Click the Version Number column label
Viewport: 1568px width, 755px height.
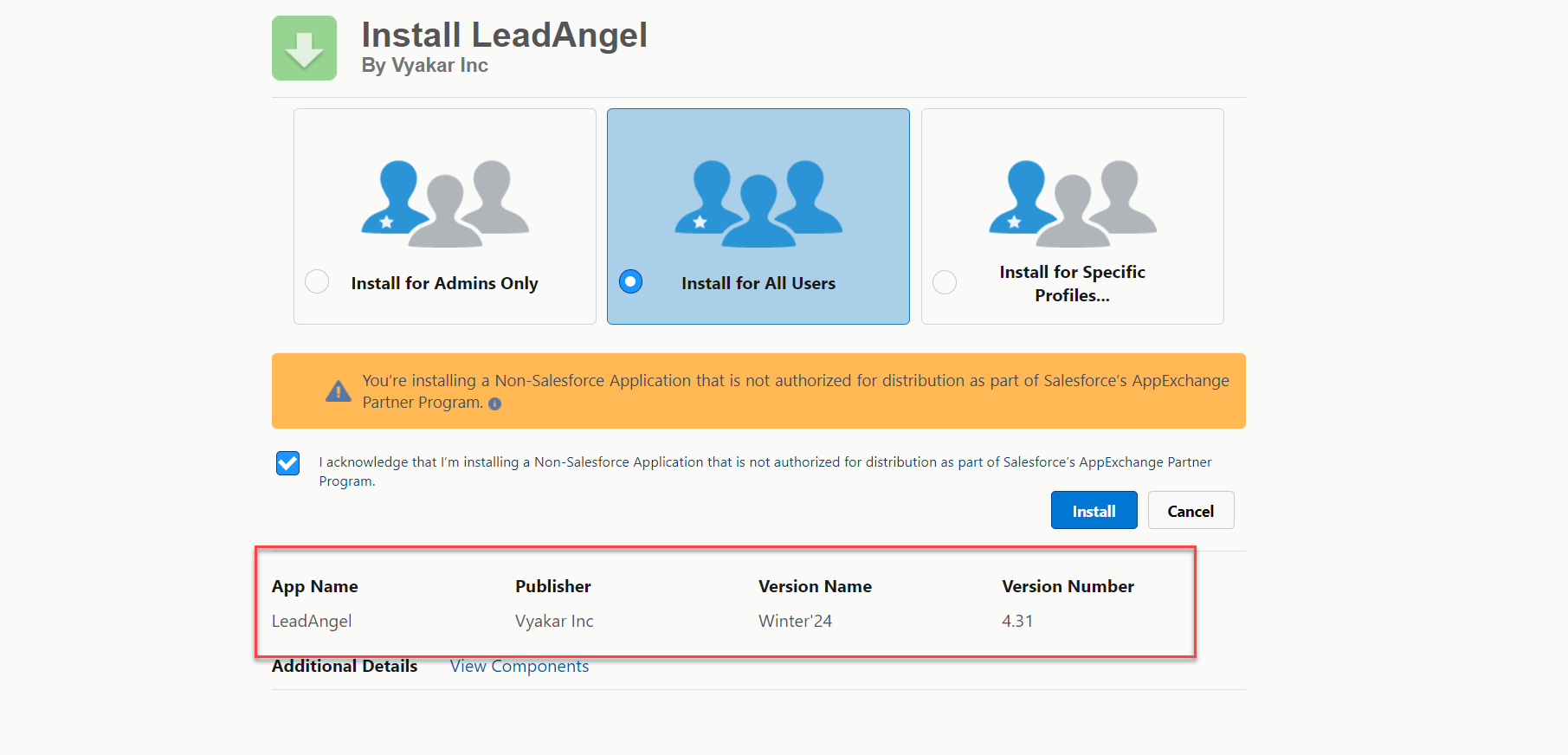(1068, 586)
